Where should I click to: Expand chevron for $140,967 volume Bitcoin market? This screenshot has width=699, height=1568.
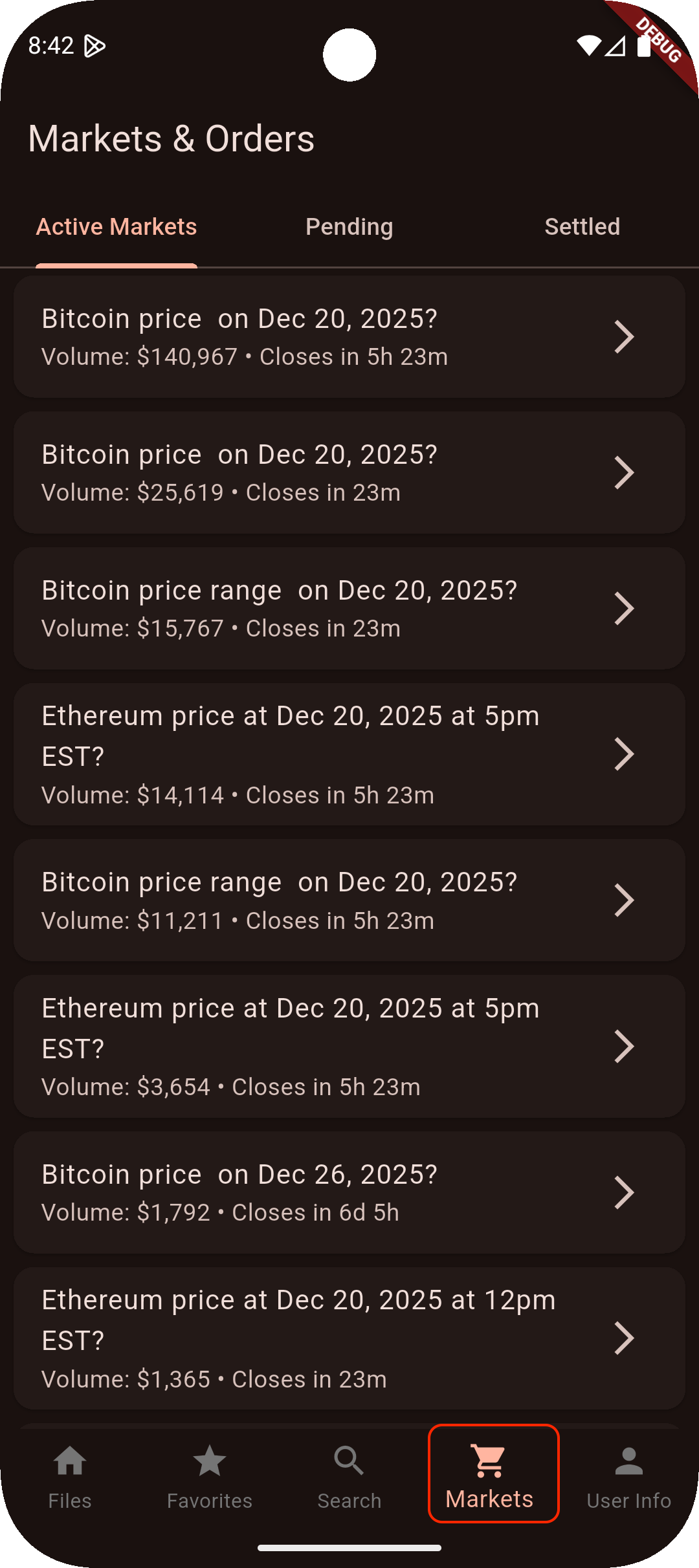[624, 337]
